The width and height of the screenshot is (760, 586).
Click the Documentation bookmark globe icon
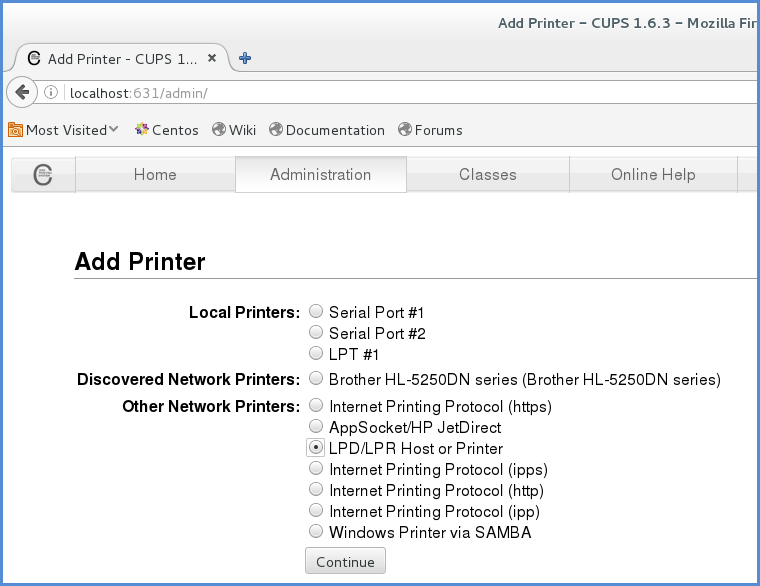tap(276, 129)
